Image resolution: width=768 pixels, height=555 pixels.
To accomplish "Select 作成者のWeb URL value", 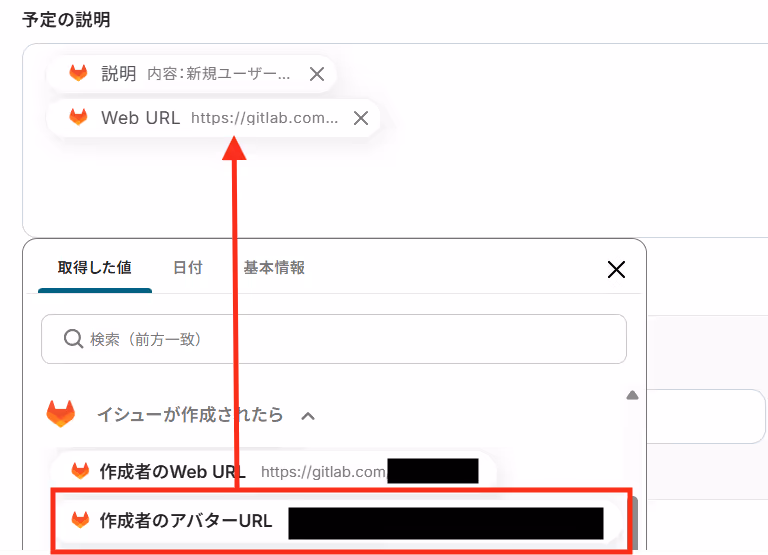I will tap(273, 471).
